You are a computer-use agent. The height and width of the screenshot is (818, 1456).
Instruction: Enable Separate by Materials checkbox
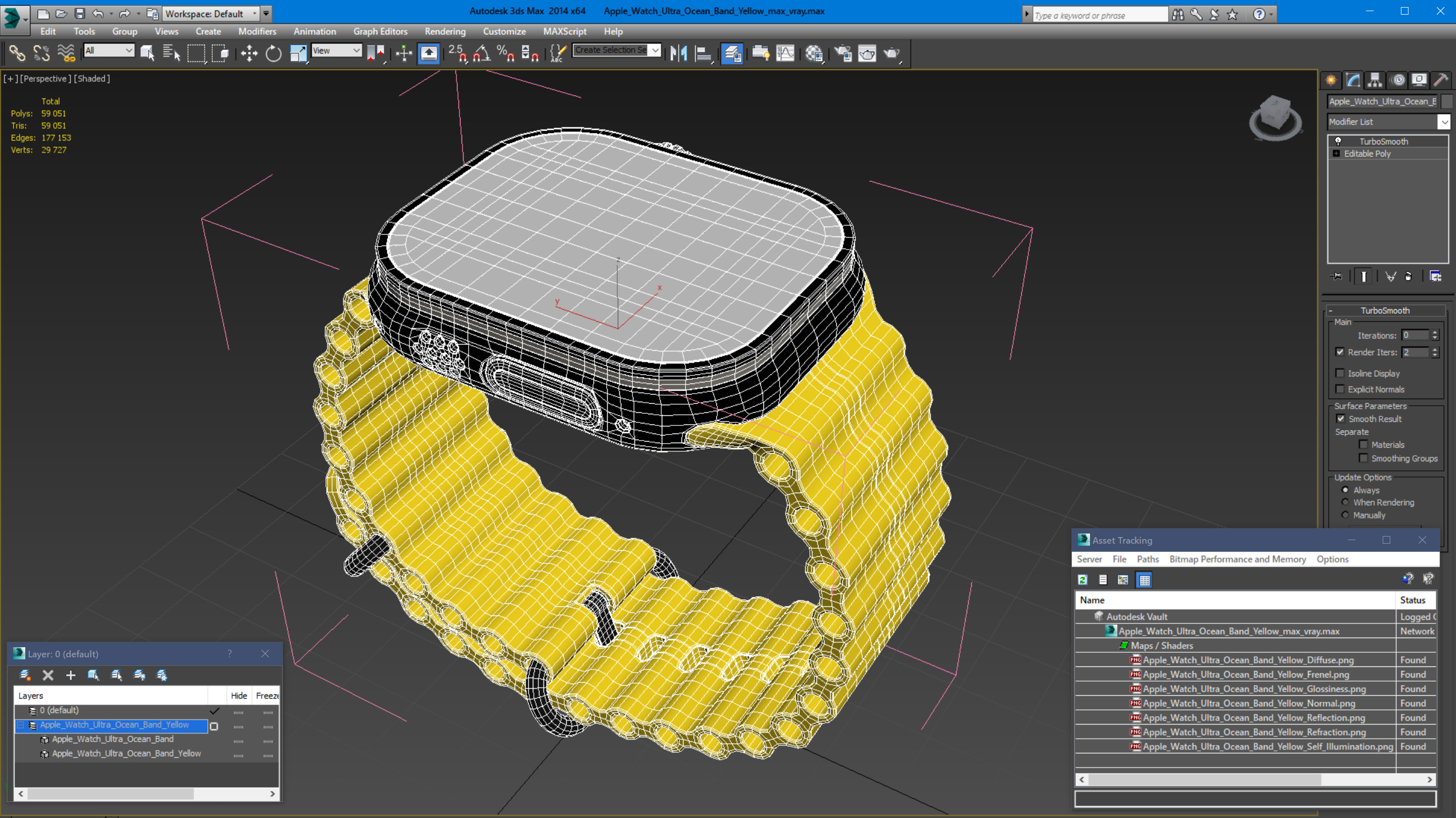1363,445
